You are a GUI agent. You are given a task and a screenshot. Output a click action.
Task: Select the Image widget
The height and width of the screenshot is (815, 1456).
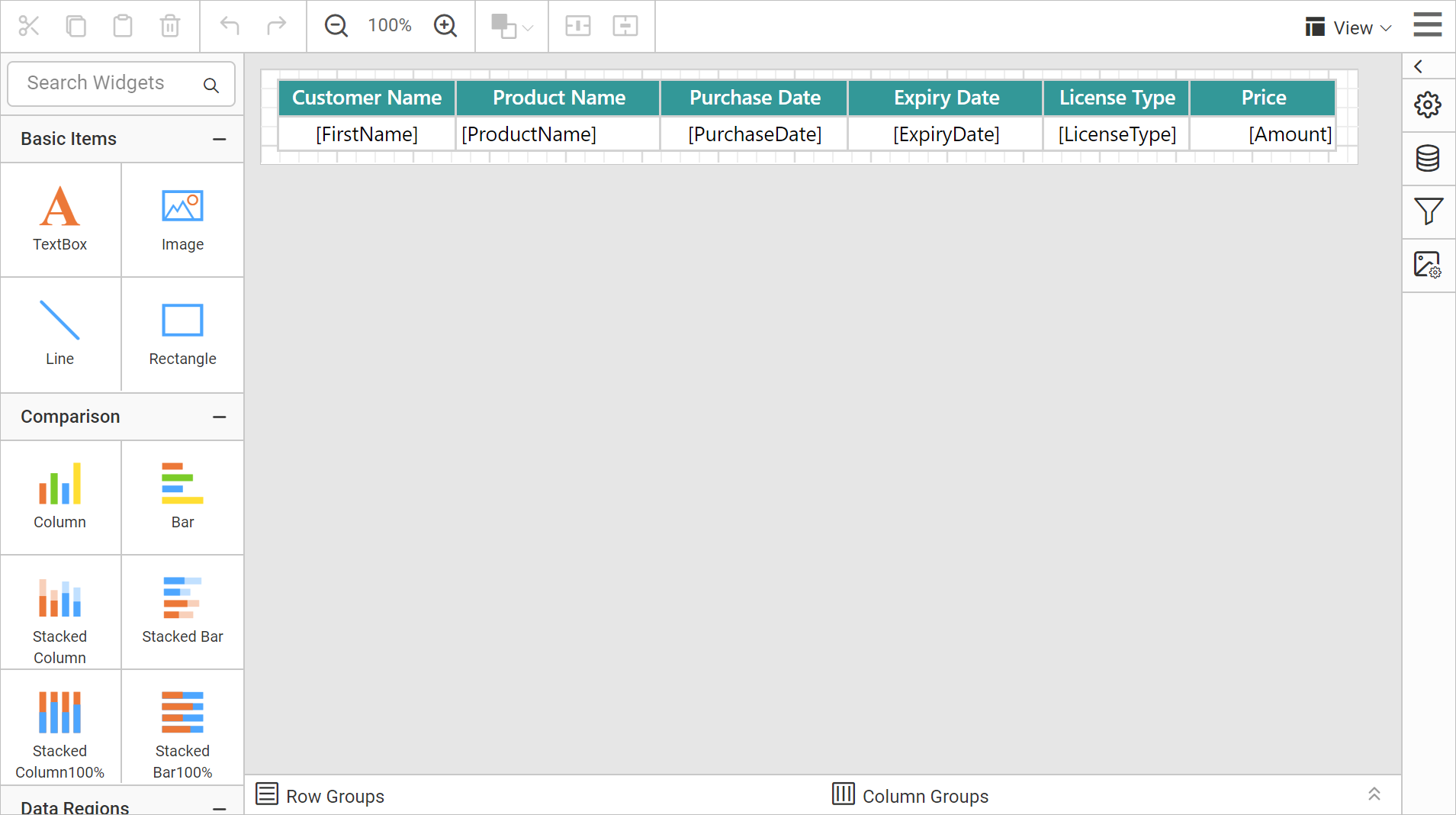tap(183, 220)
